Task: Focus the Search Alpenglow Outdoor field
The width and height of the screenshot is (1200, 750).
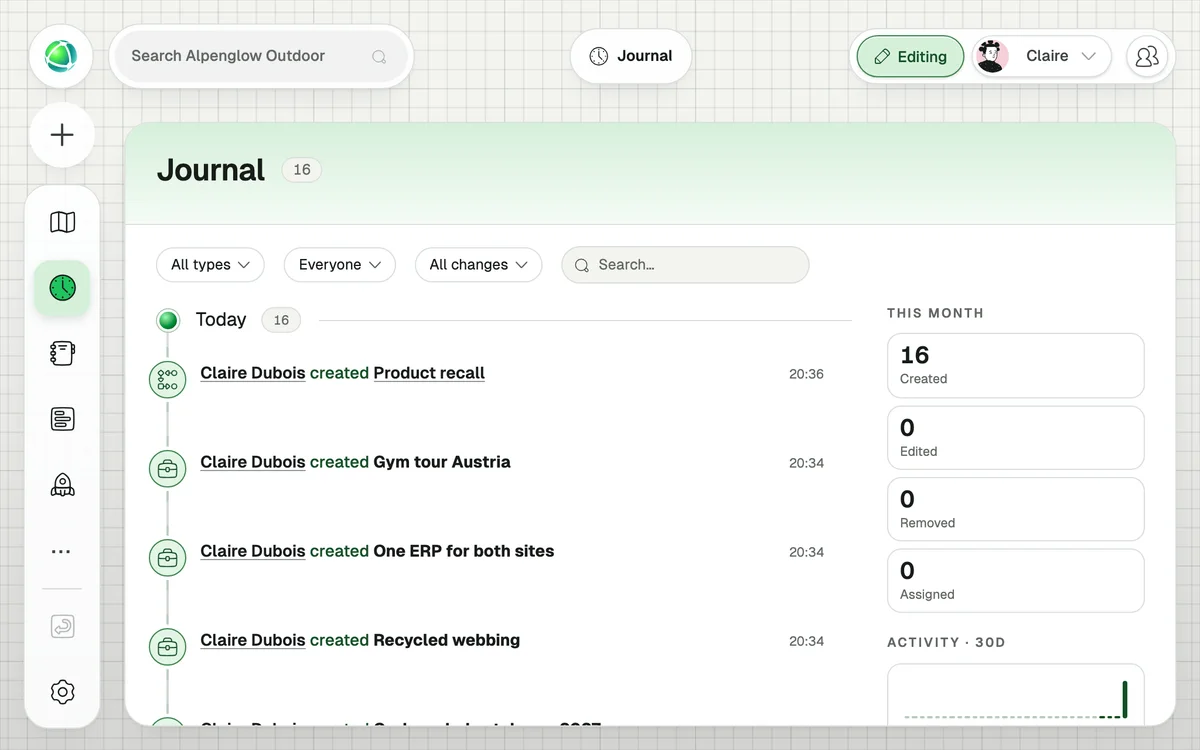Action: tap(261, 56)
